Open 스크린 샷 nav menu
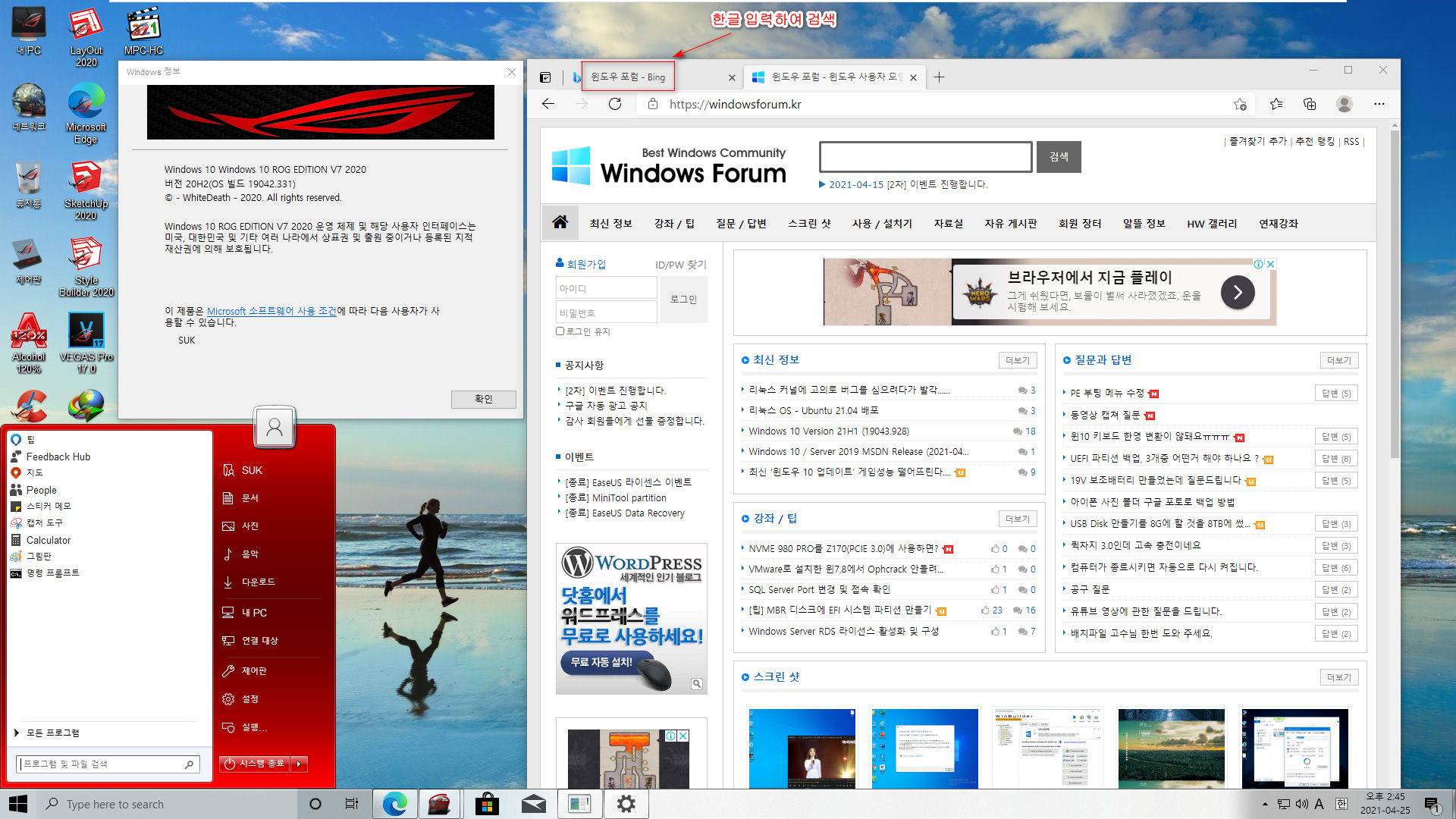 (x=809, y=223)
